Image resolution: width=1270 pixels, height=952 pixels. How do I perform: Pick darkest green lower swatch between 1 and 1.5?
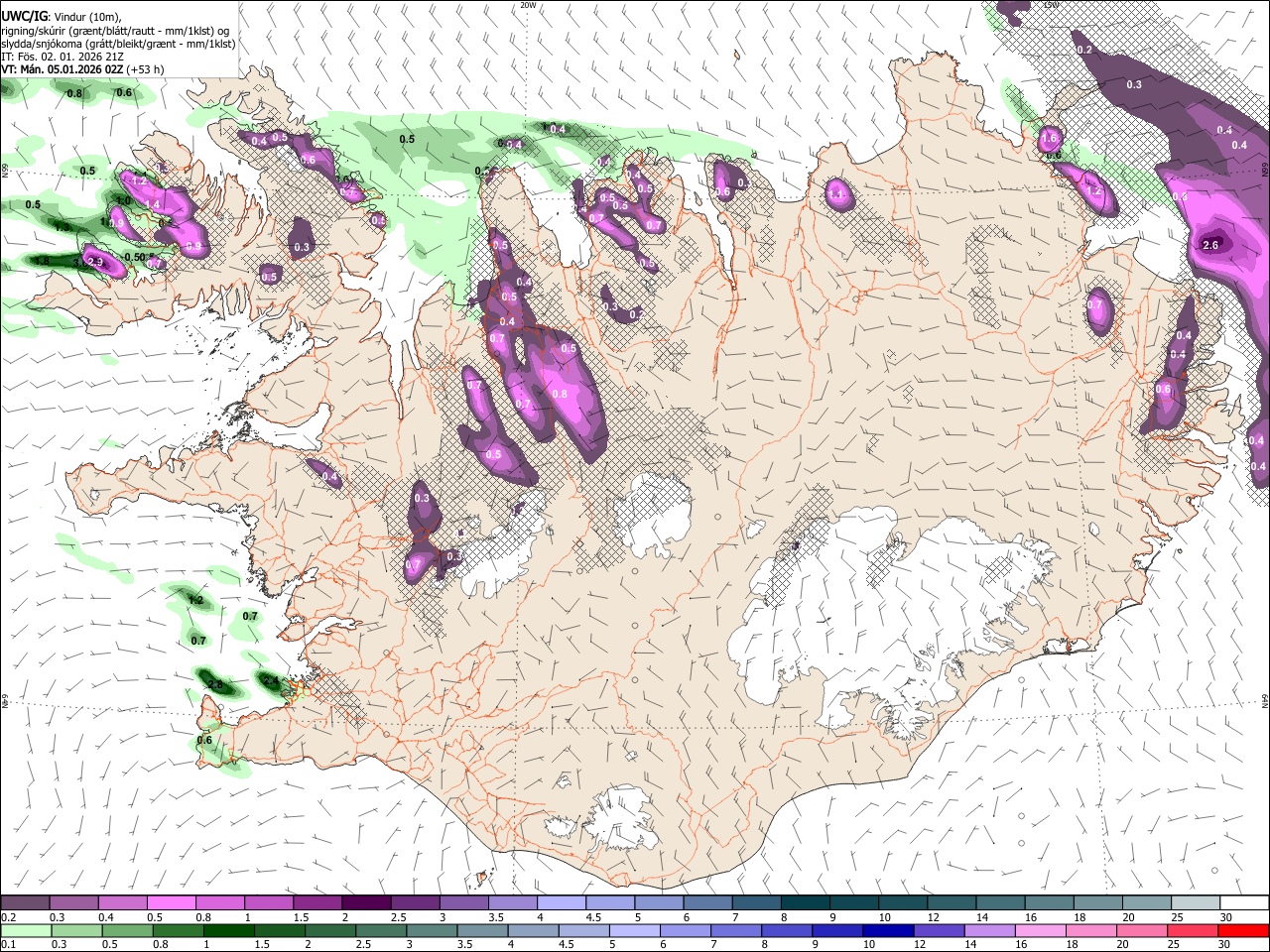228,931
